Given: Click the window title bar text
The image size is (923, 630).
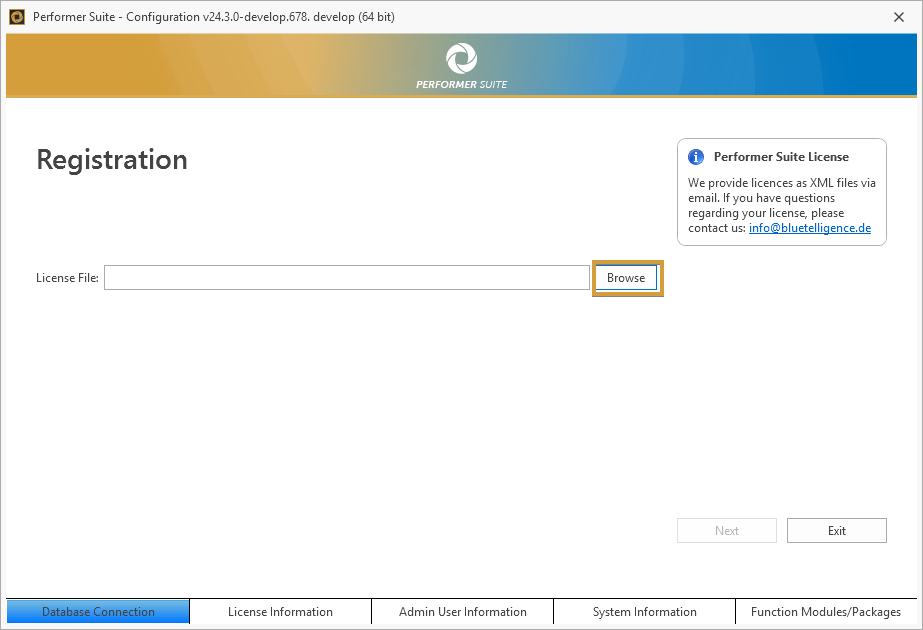Looking at the screenshot, I should click(x=213, y=17).
